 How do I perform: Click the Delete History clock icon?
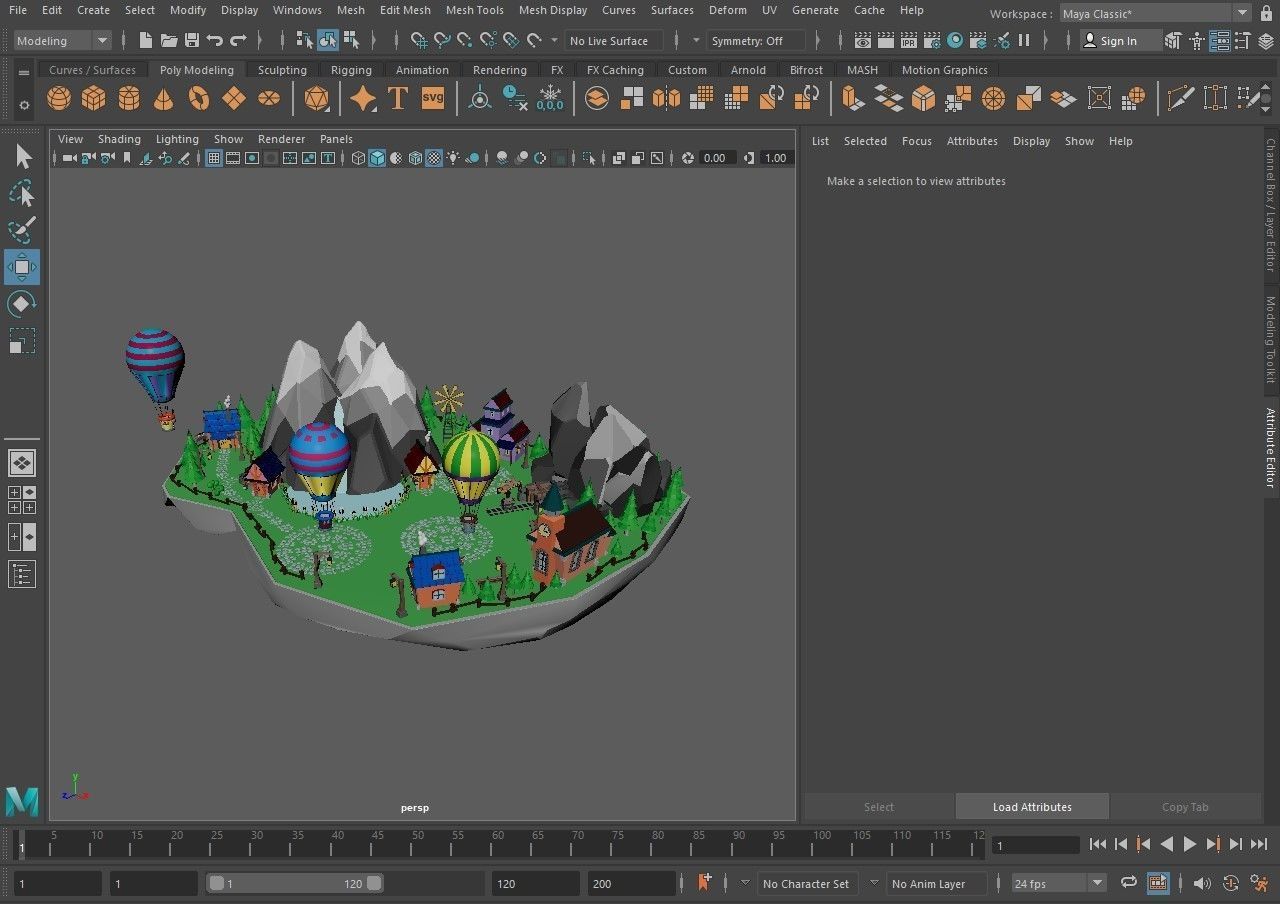(x=515, y=98)
